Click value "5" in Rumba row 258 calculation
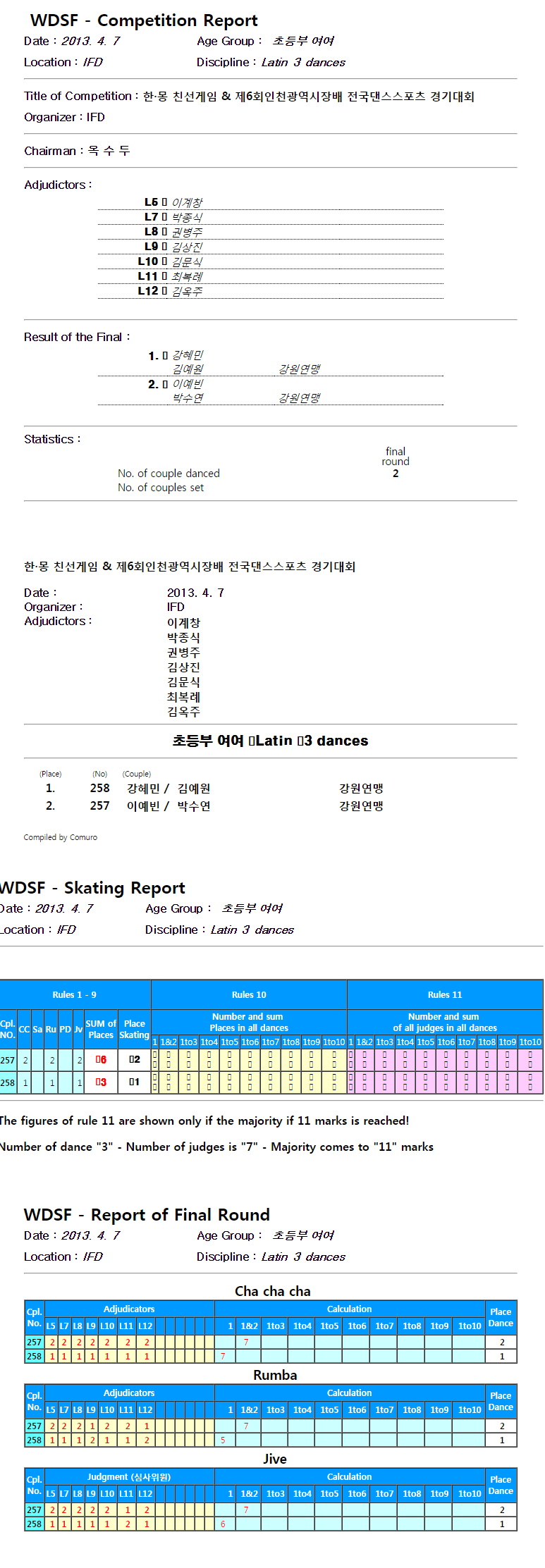 [223, 1440]
